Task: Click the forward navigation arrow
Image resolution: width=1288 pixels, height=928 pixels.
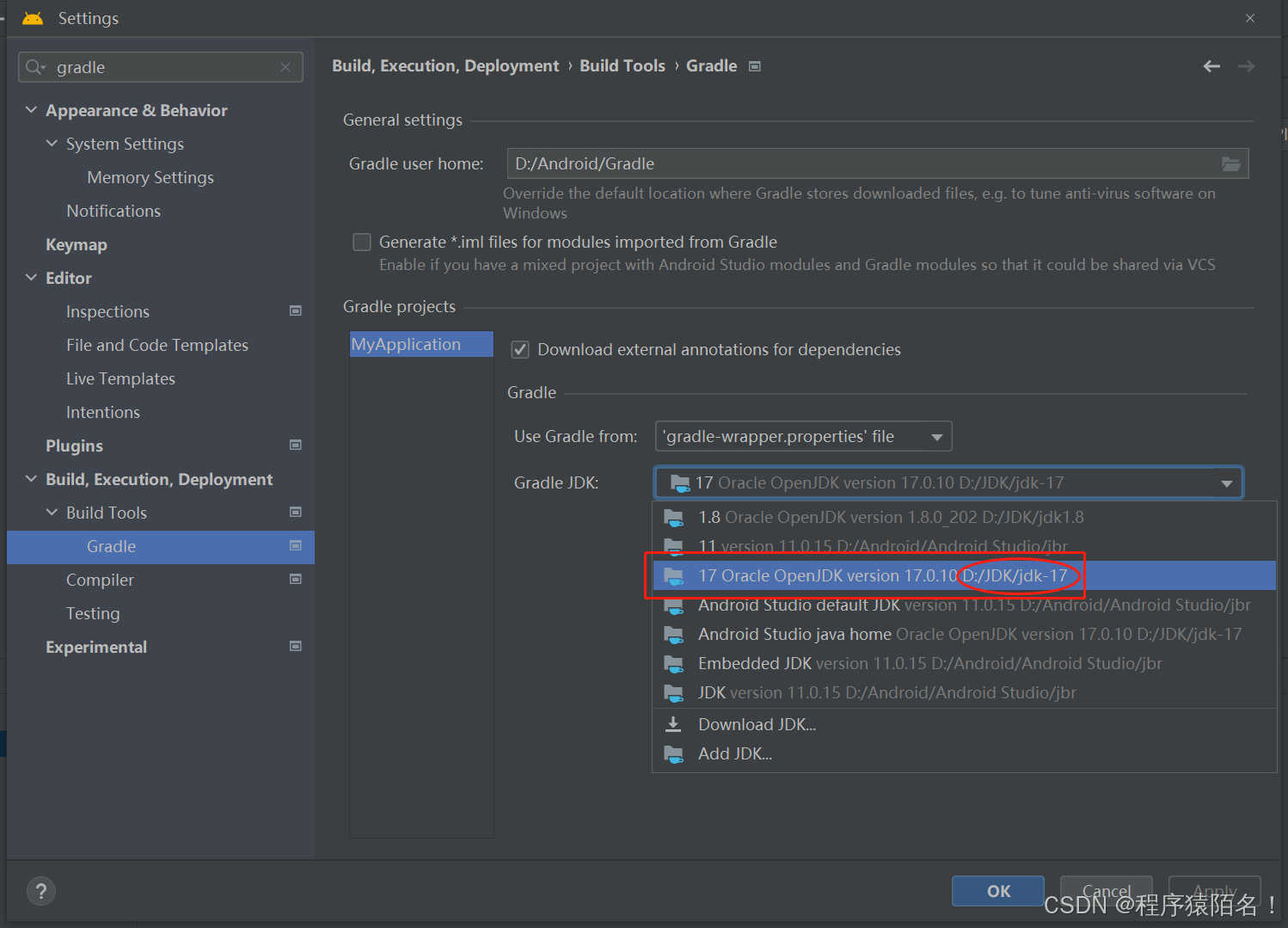Action: (1246, 66)
